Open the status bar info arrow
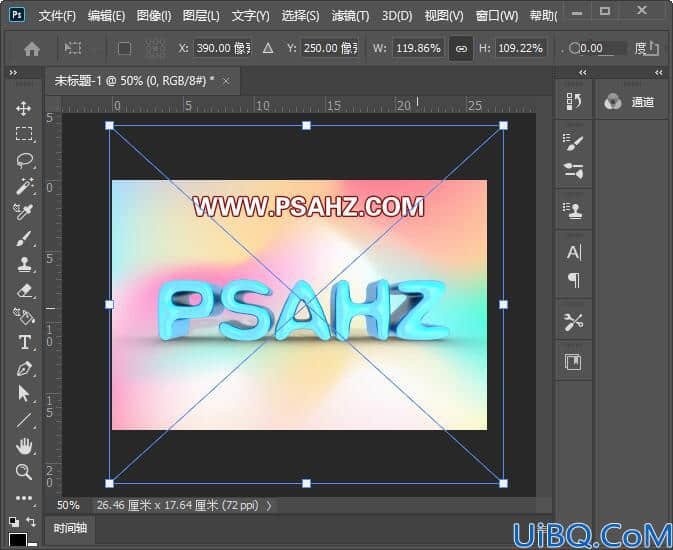 pos(269,506)
